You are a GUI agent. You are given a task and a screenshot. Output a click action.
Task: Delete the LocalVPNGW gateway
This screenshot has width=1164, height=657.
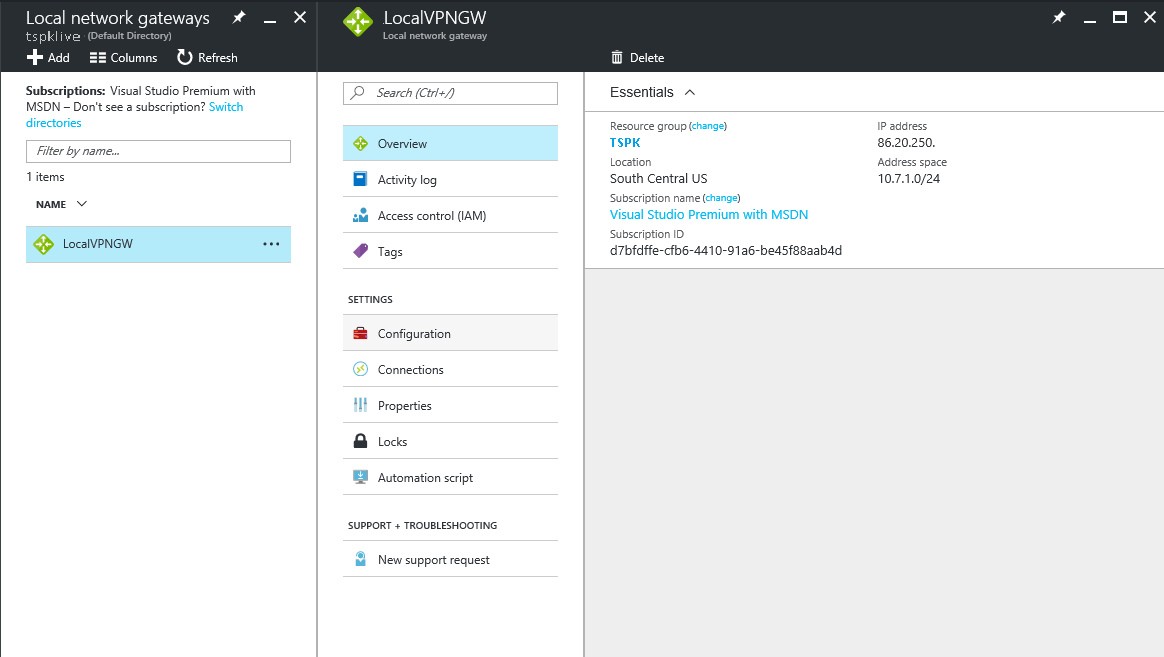coord(637,57)
